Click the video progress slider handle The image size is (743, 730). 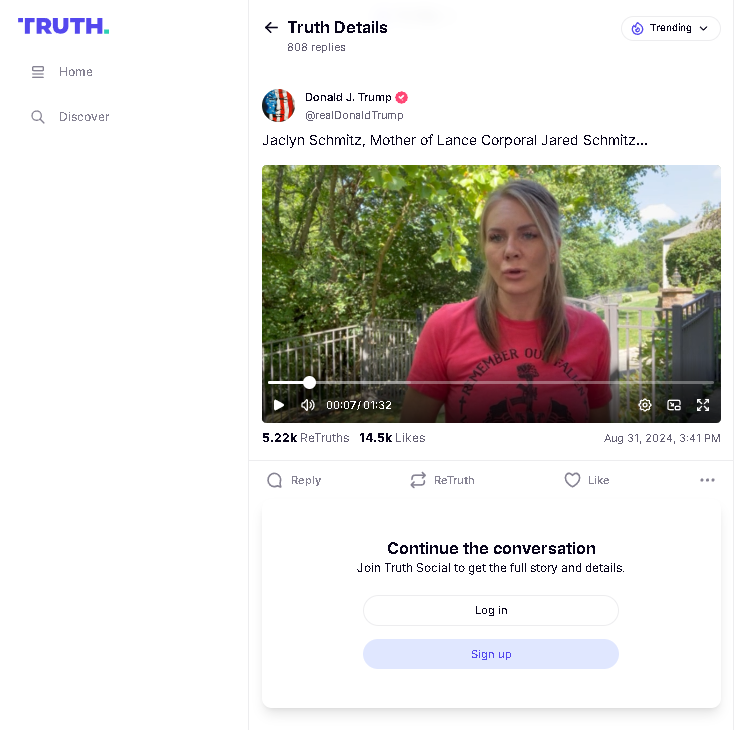tap(309, 383)
